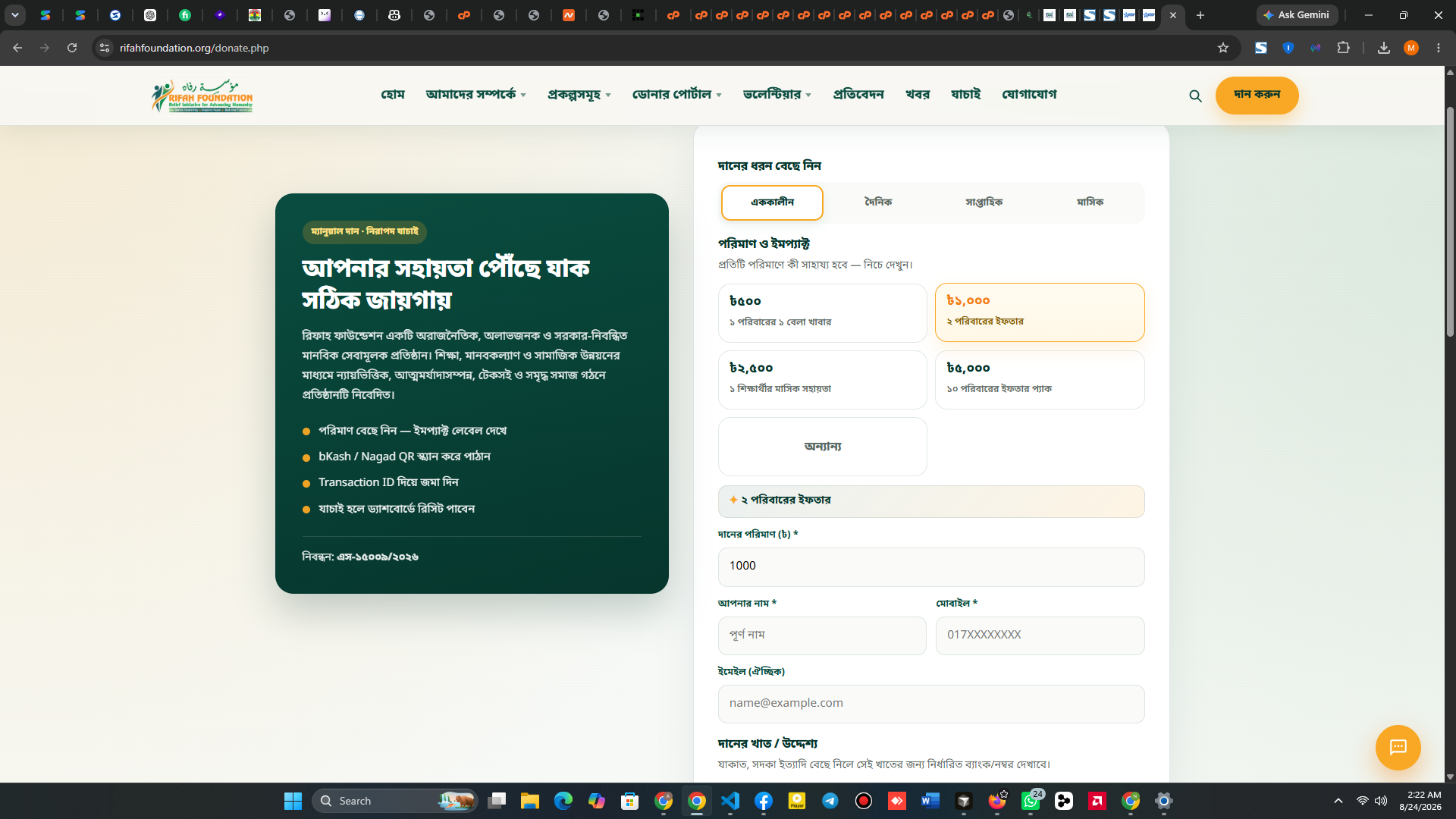Select একক্যলীন donation type
1456x819 pixels.
click(x=772, y=202)
